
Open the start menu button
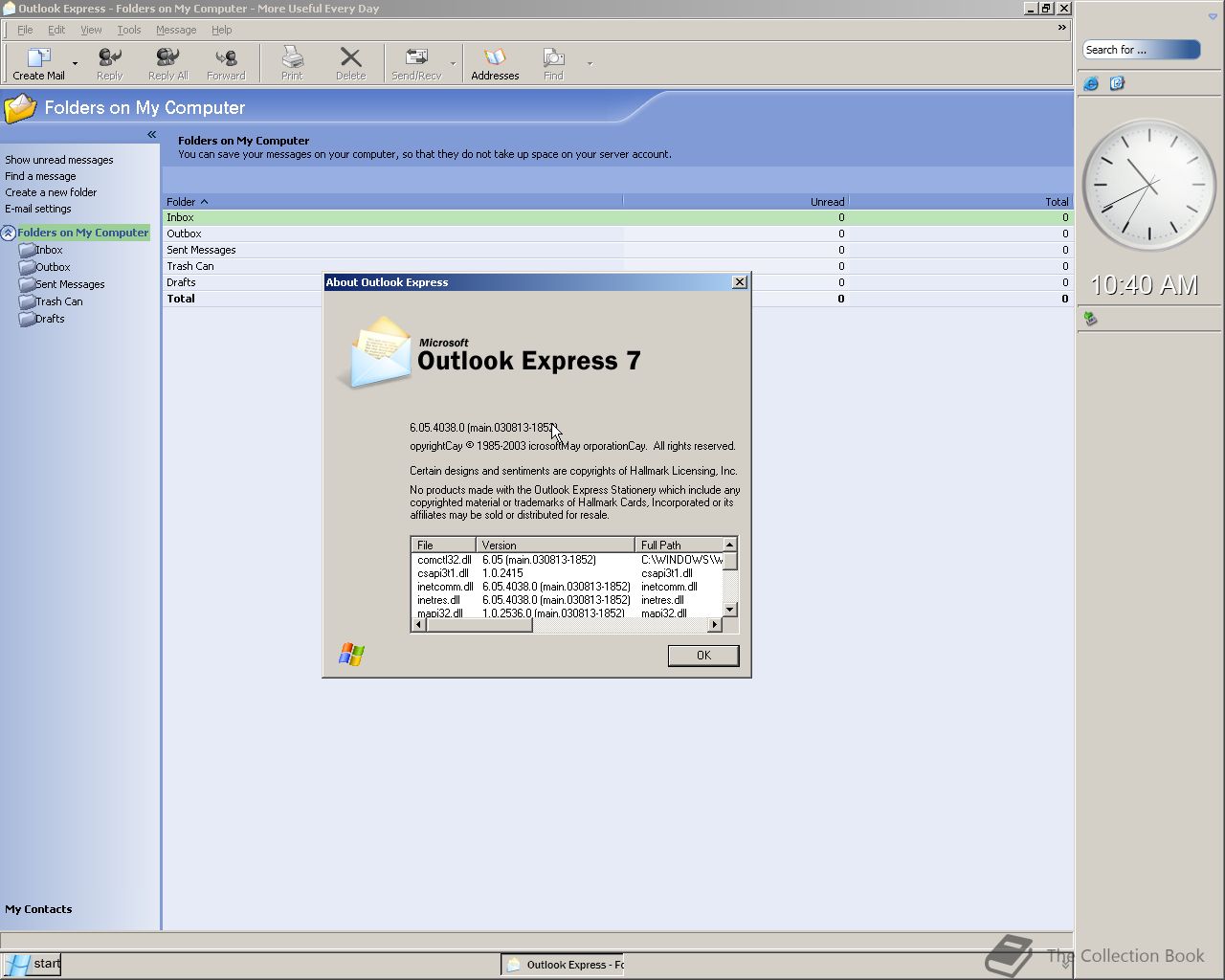click(32, 964)
